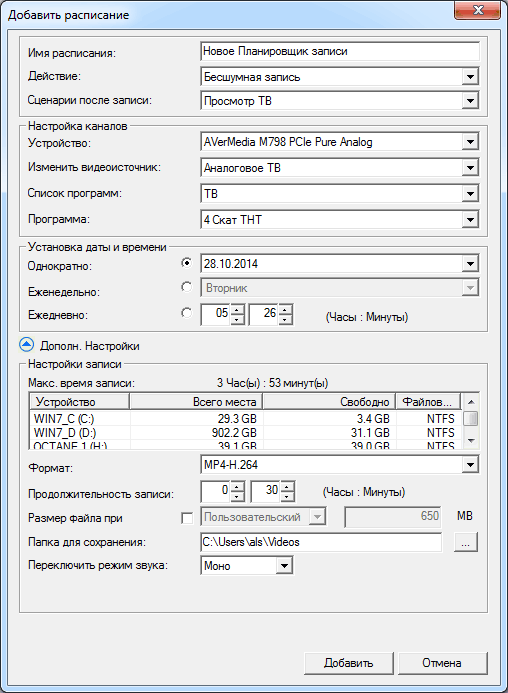Image resolution: width=508 pixels, height=693 pixels.
Task: Click the Устройство column header
Action: (80, 402)
